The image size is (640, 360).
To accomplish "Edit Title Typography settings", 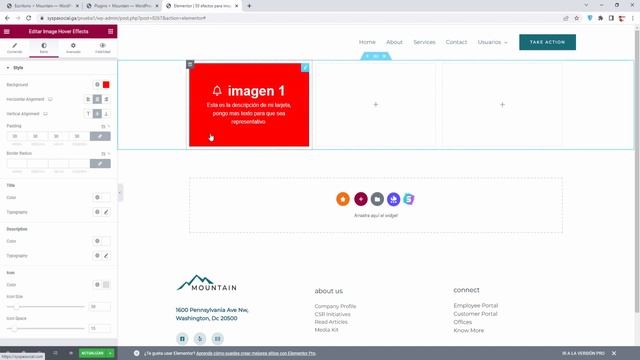I will coord(106,212).
